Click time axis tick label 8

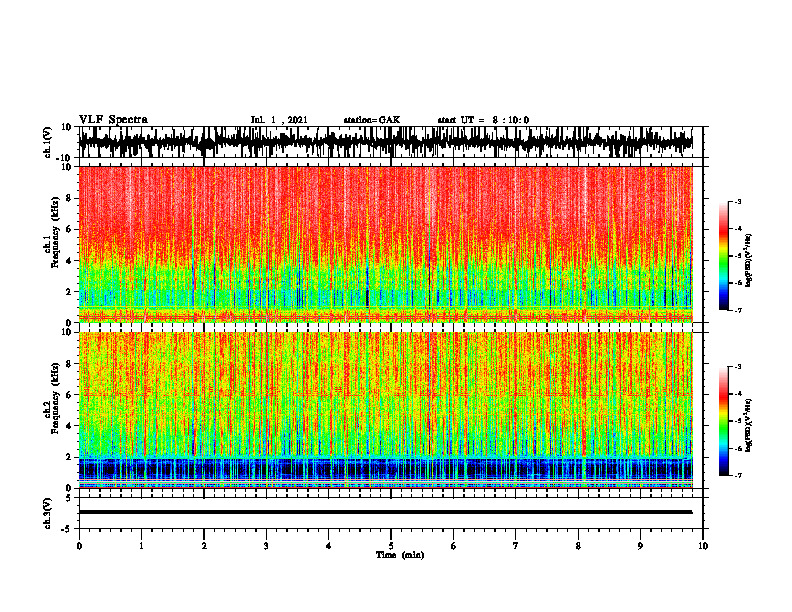tap(578, 546)
